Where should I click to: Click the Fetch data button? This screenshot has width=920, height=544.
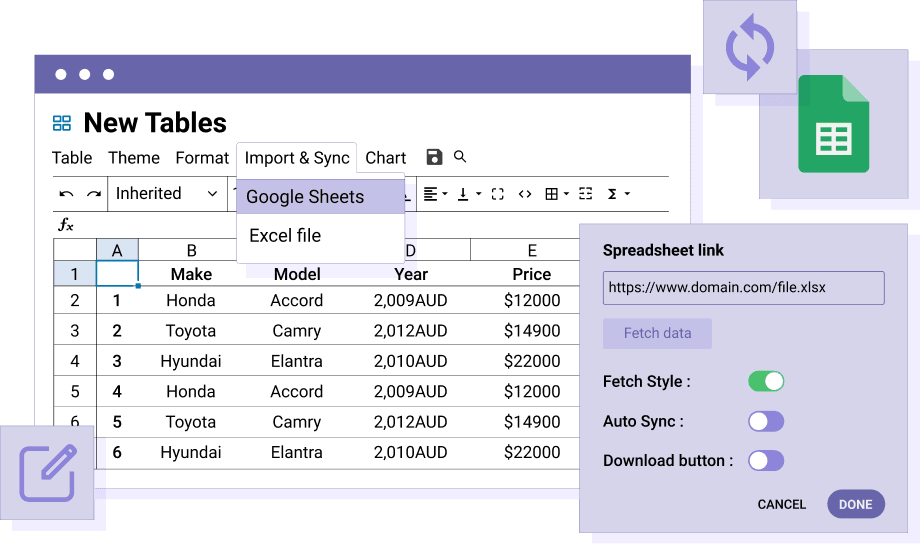657,333
